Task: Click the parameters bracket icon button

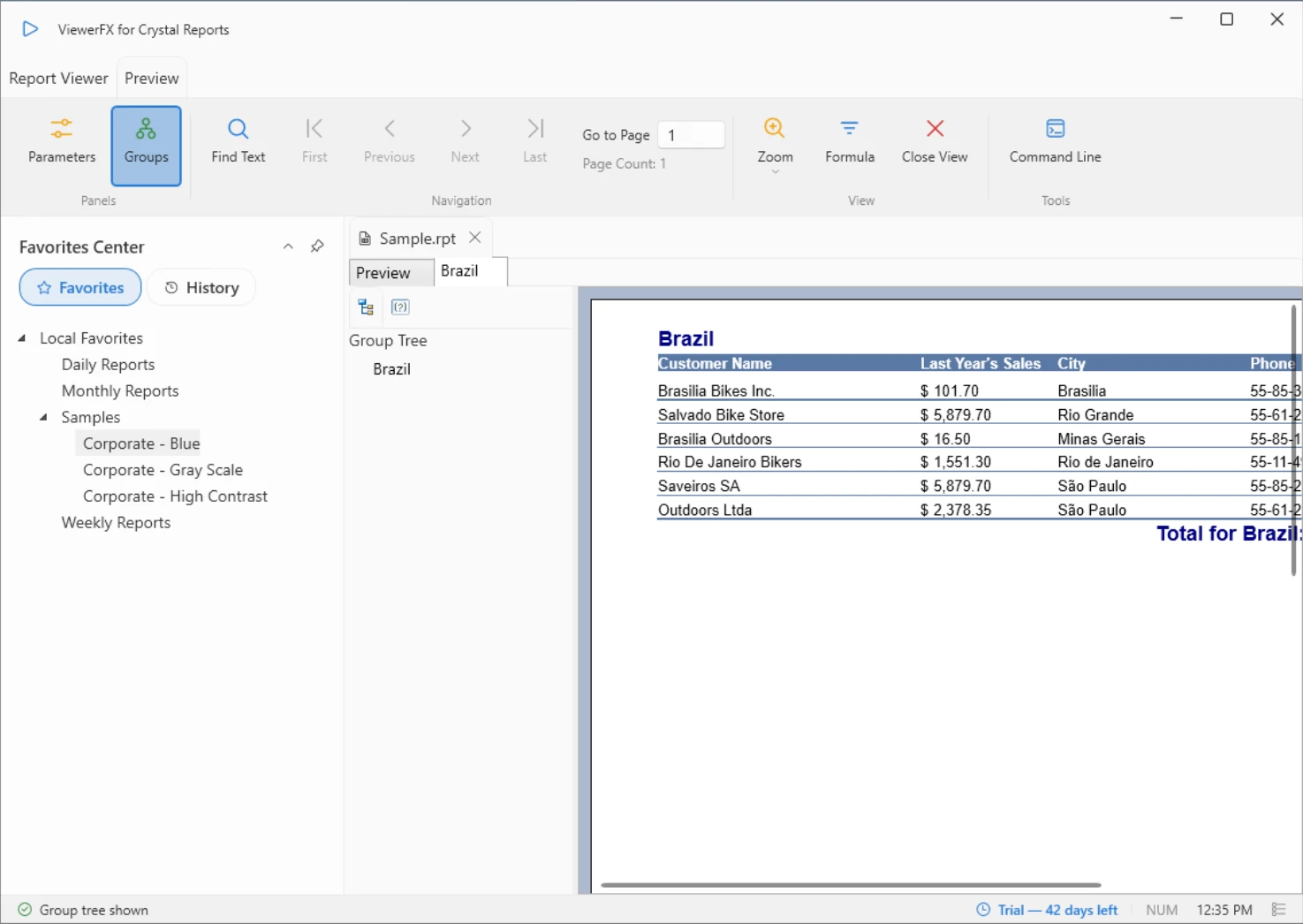Action: [x=400, y=307]
